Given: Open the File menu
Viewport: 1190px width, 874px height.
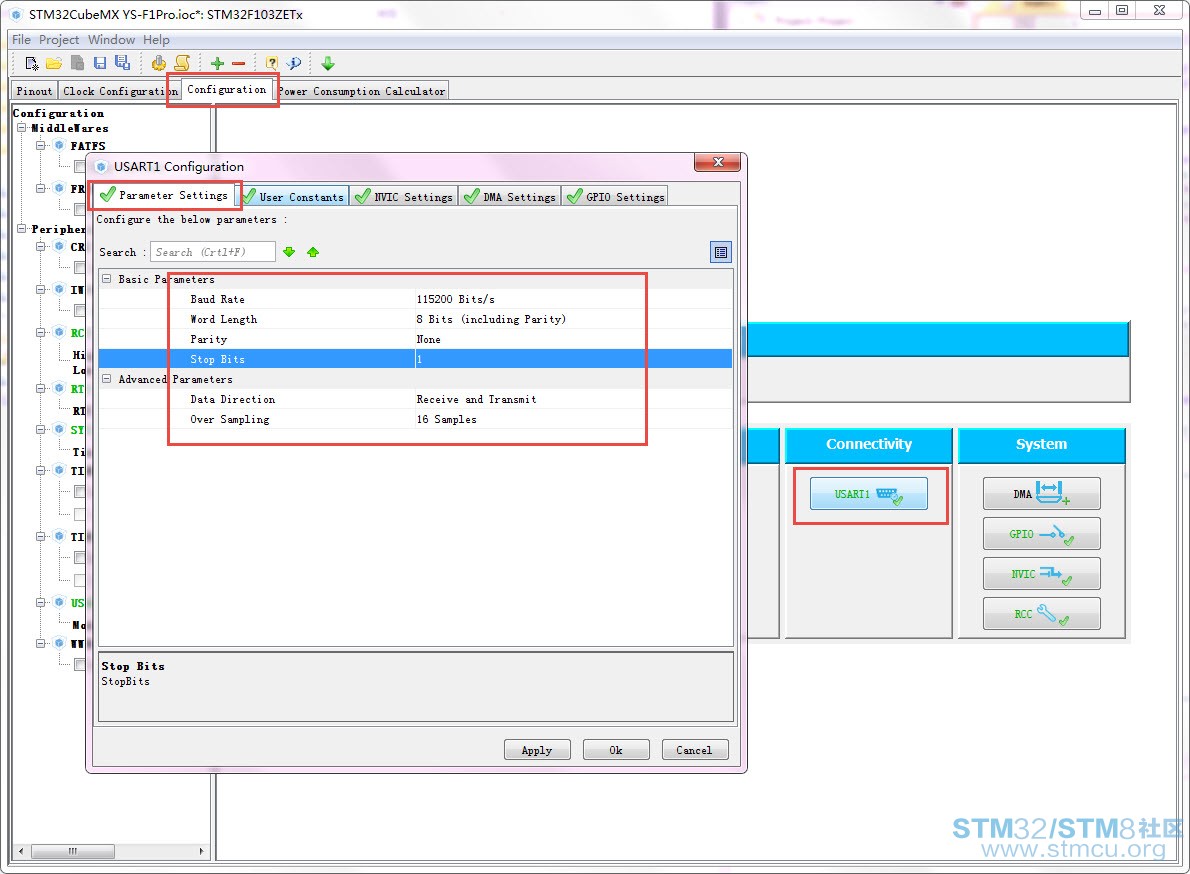Looking at the screenshot, I should click(x=21, y=39).
